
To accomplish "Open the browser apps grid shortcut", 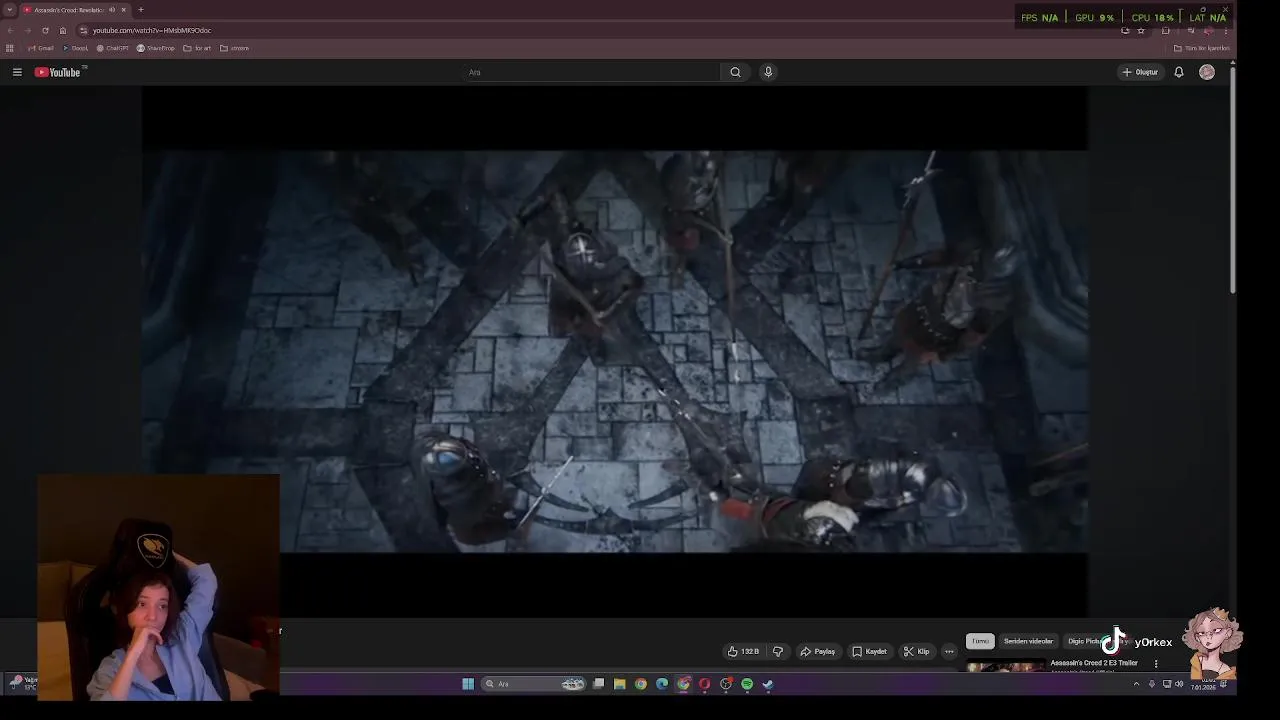I will [x=10, y=48].
